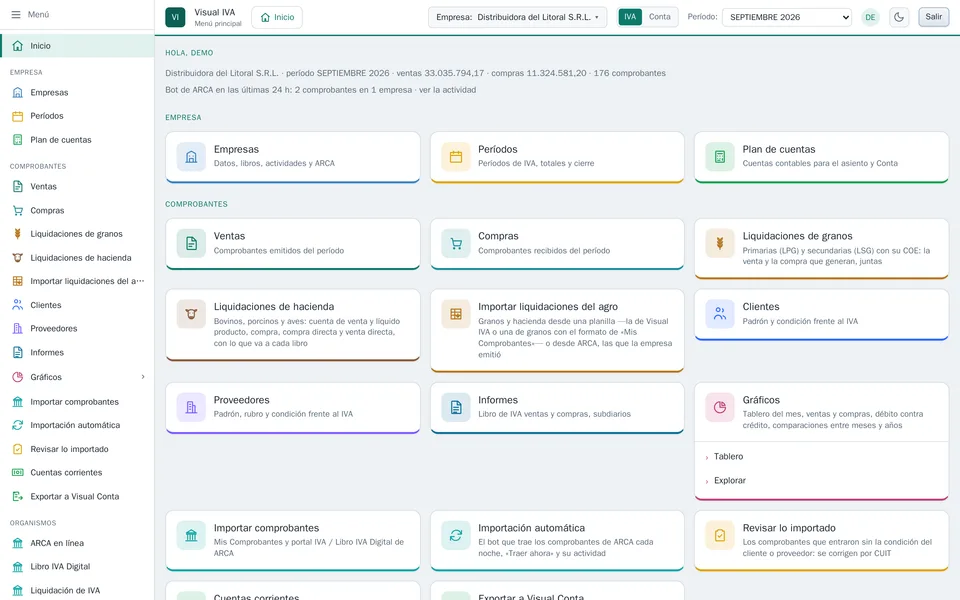Open Empresas from the sidebar icon

[x=18, y=92]
